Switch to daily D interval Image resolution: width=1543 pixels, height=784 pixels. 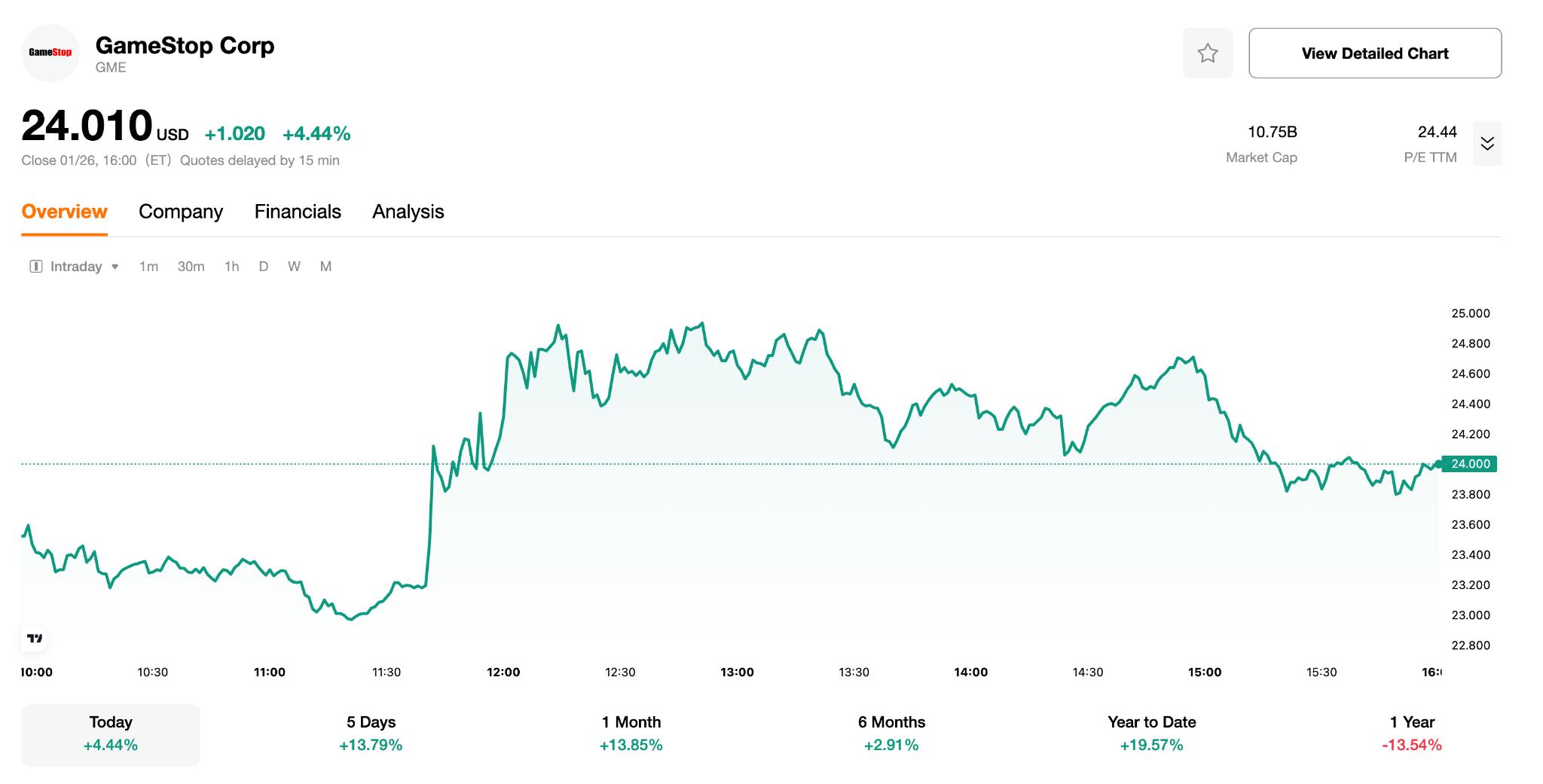pyautogui.click(x=264, y=267)
